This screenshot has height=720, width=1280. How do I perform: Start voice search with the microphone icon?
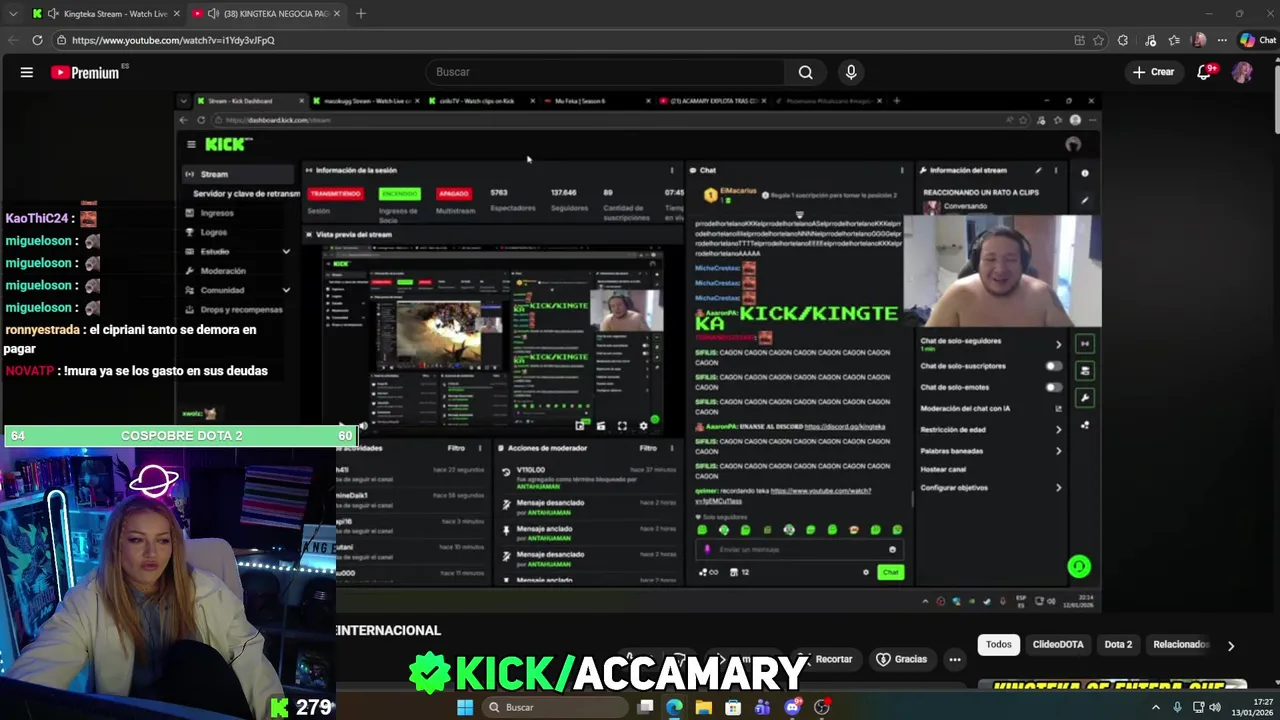pyautogui.click(x=851, y=72)
